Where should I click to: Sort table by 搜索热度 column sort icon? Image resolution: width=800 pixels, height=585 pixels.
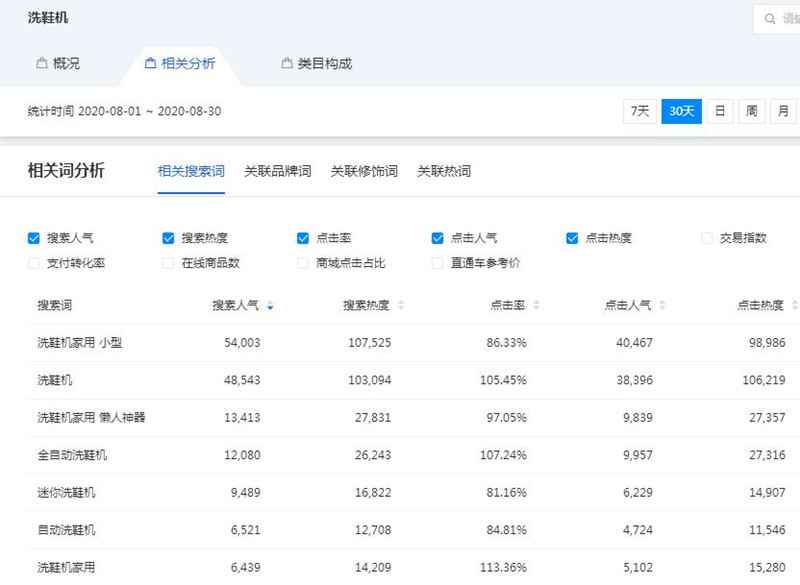(x=402, y=305)
